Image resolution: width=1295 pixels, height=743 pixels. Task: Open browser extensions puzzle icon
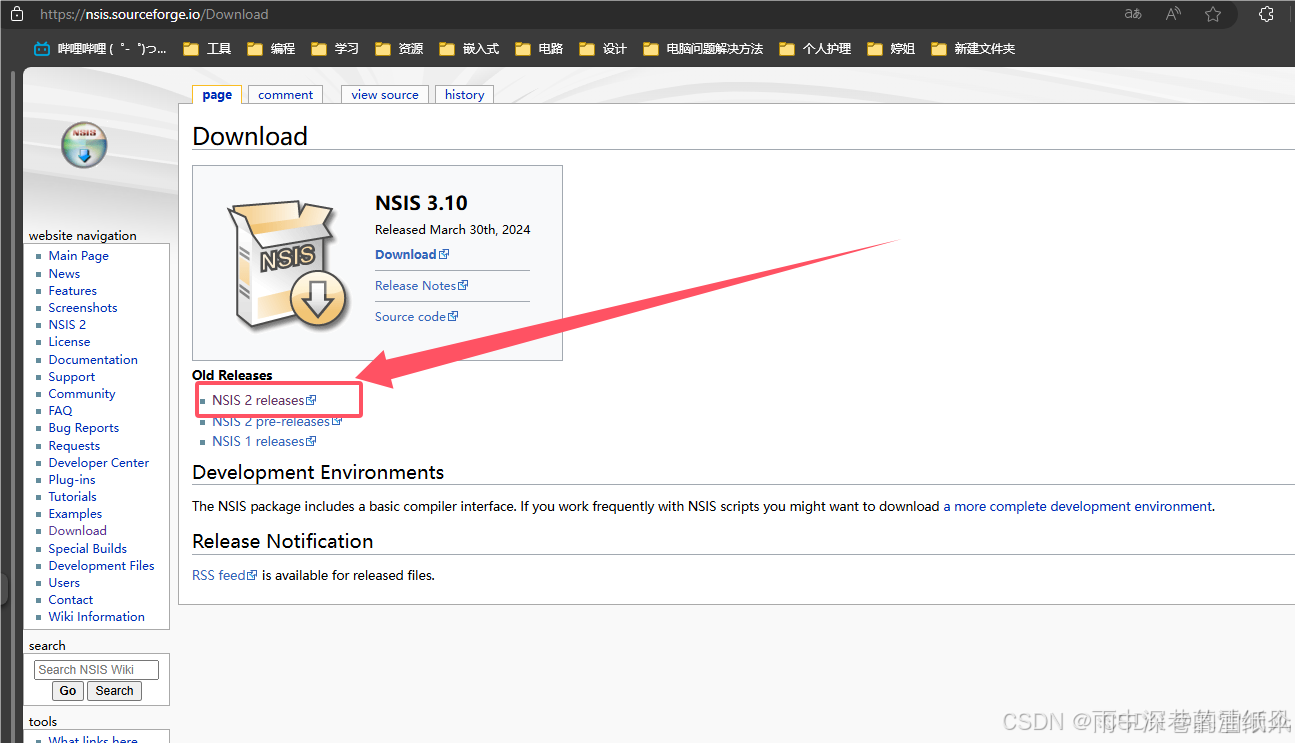tap(1266, 14)
